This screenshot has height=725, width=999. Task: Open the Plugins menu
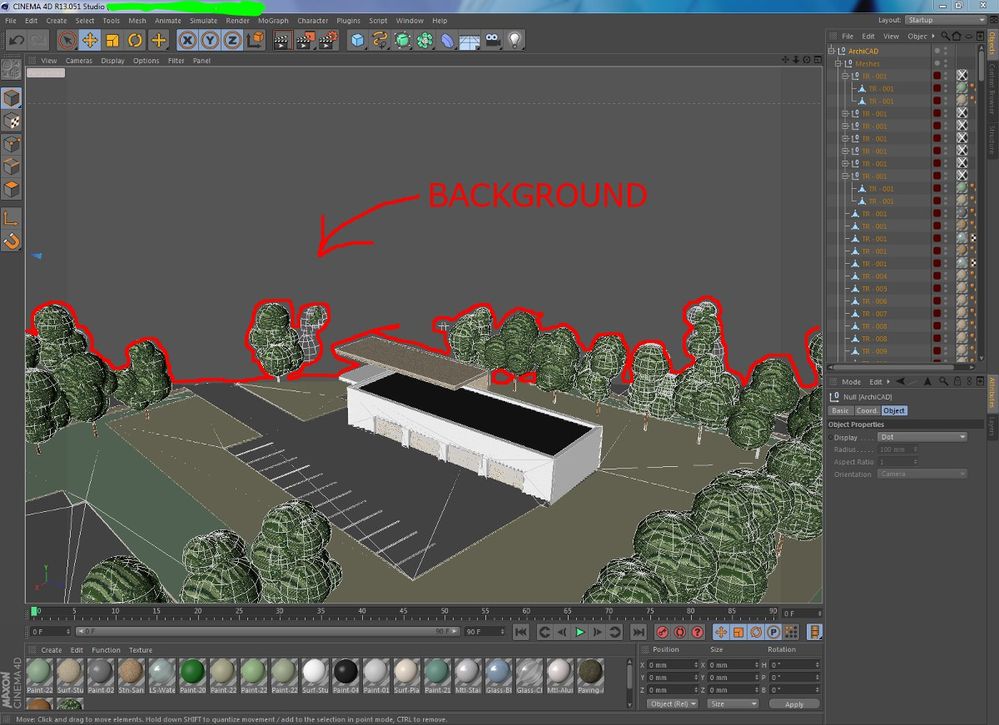click(x=349, y=20)
